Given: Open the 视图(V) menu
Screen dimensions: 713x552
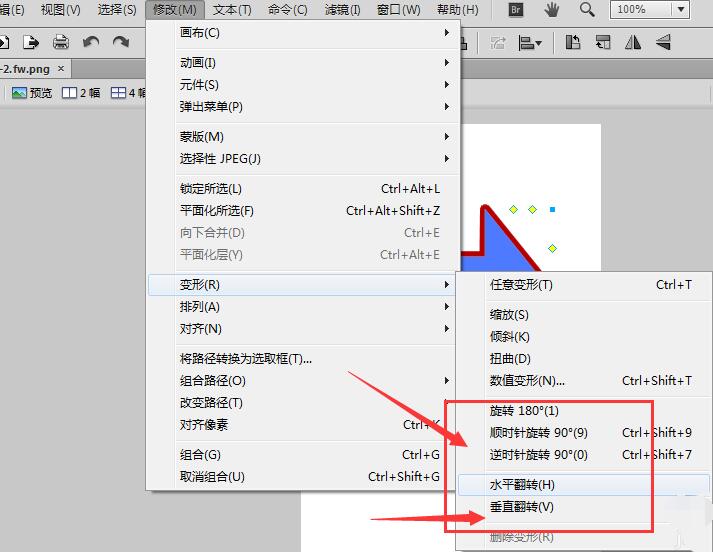Looking at the screenshot, I should 60,10.
